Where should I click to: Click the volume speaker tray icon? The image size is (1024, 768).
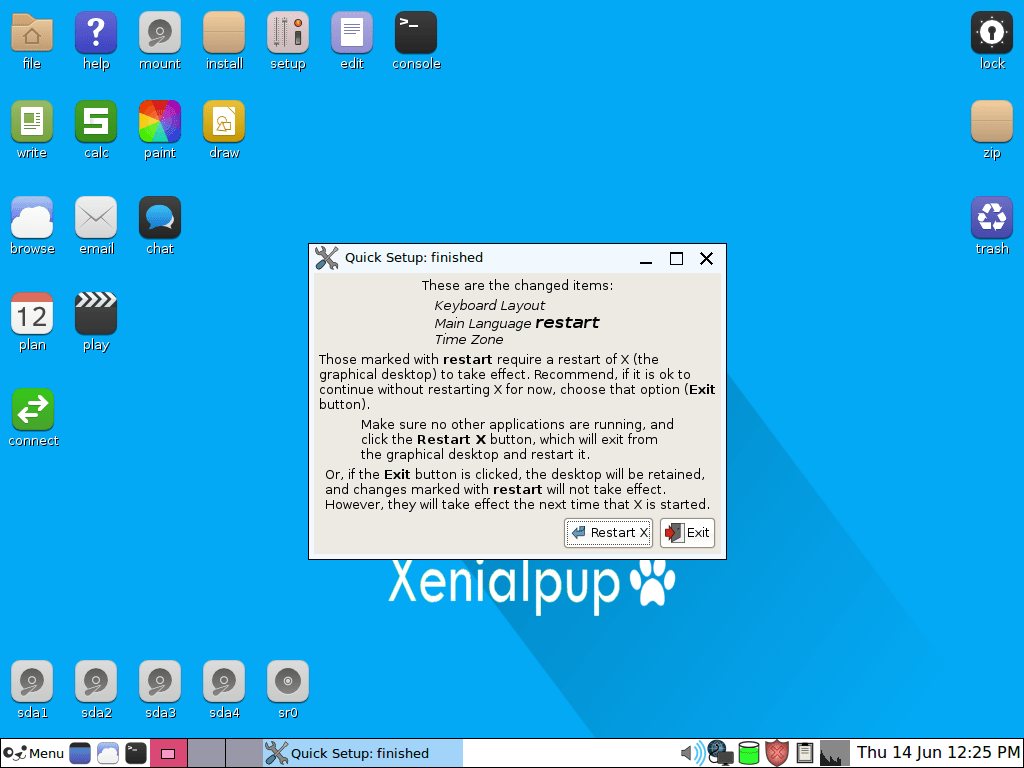pyautogui.click(x=692, y=753)
